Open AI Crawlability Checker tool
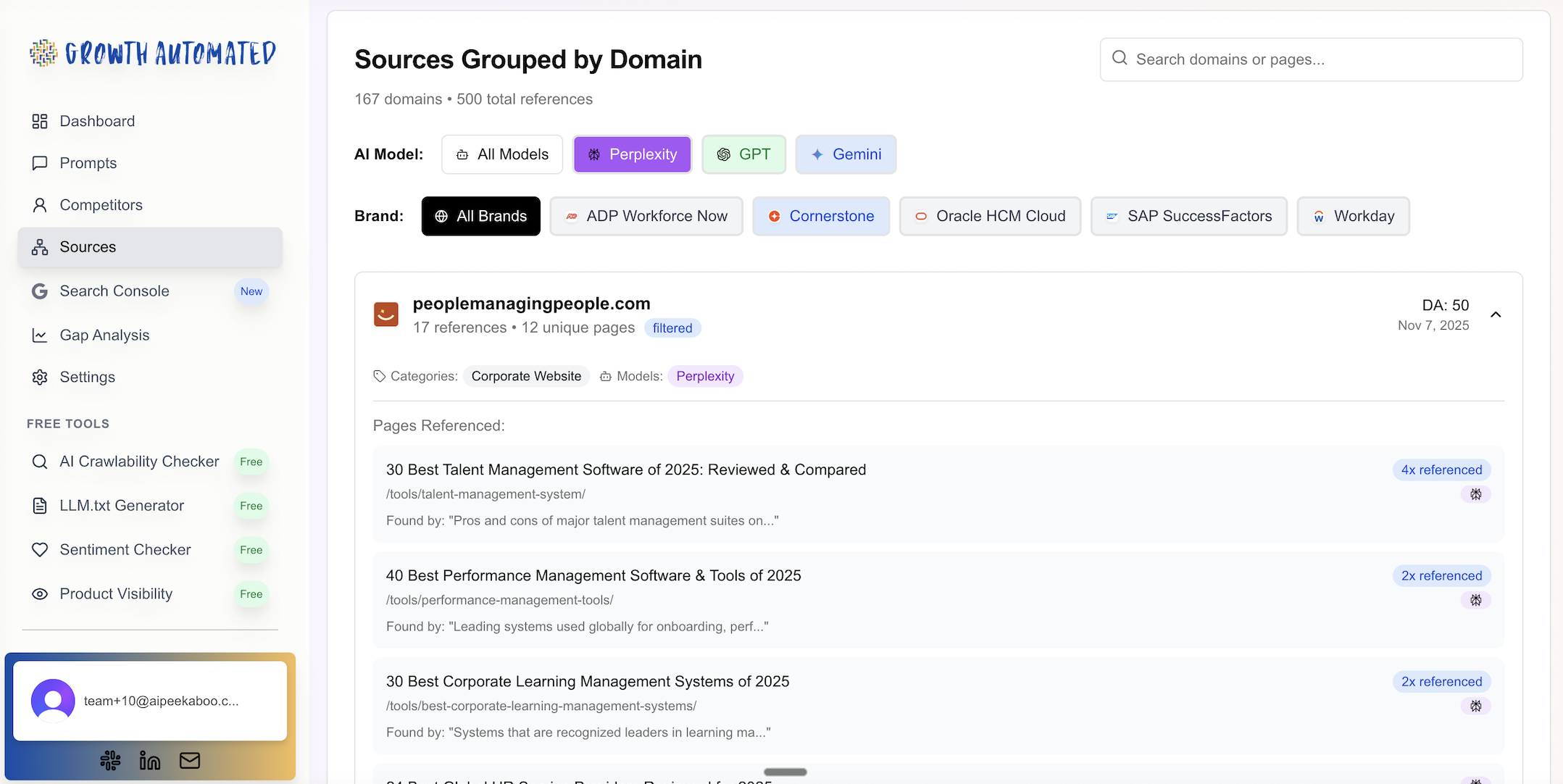This screenshot has width=1563, height=784. [x=139, y=462]
